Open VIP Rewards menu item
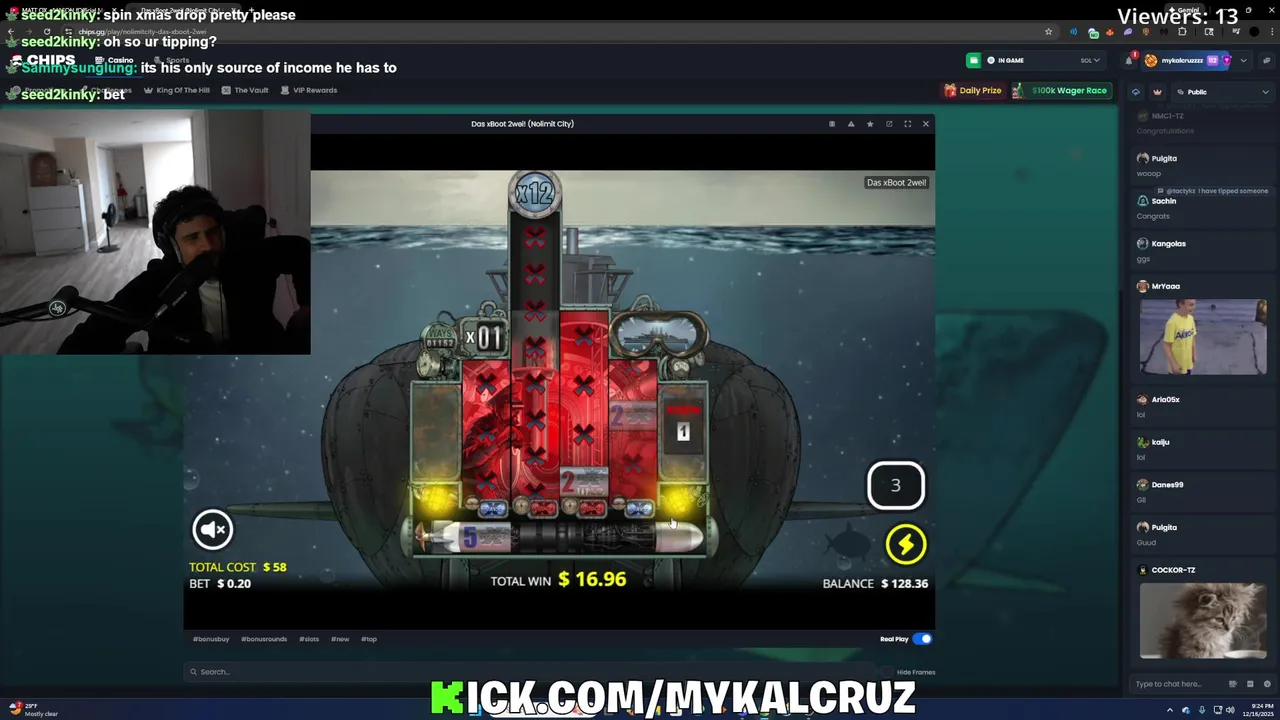Viewport: 1280px width, 720px height. coord(309,90)
